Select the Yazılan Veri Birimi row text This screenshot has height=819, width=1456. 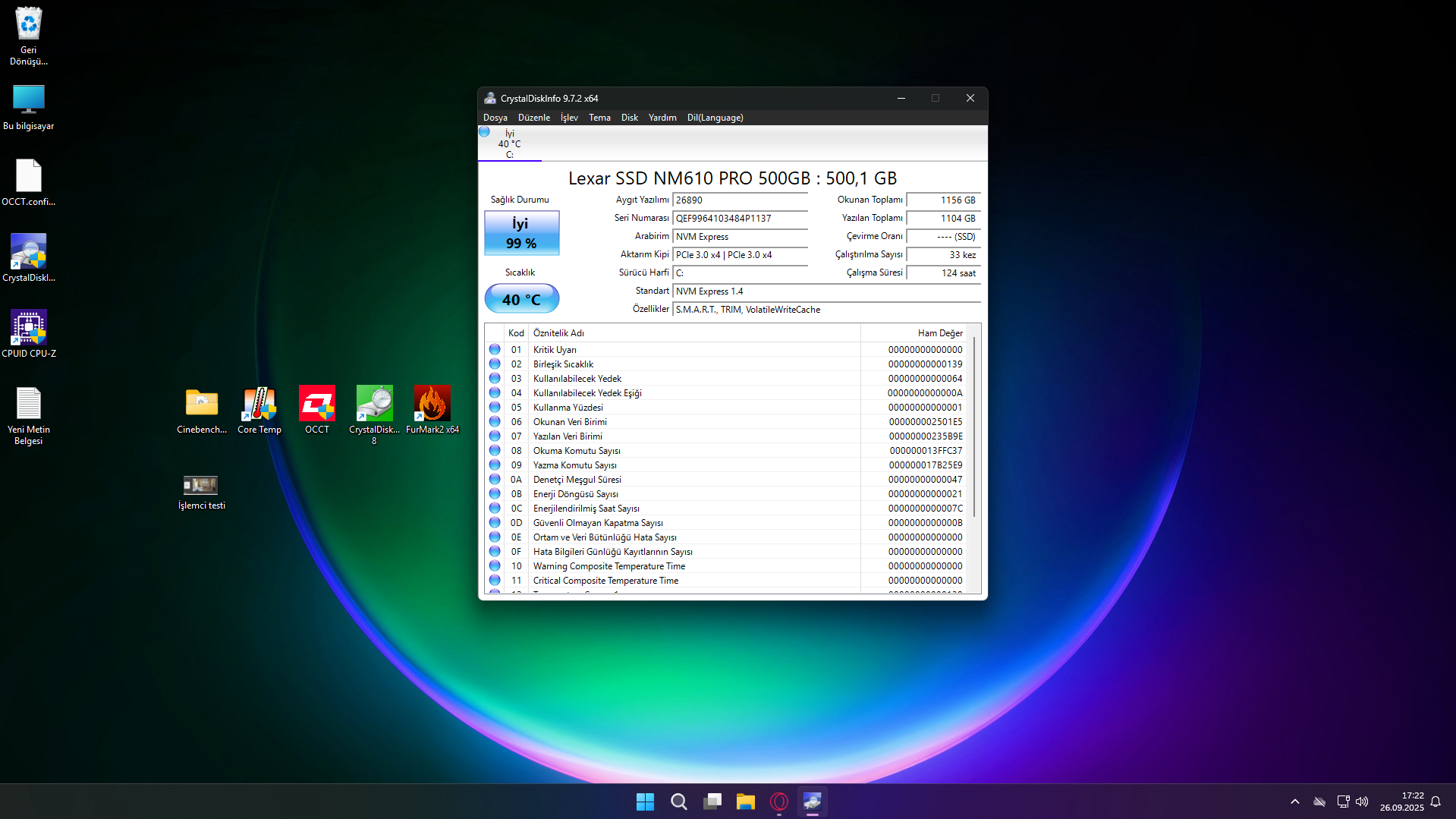pos(568,436)
